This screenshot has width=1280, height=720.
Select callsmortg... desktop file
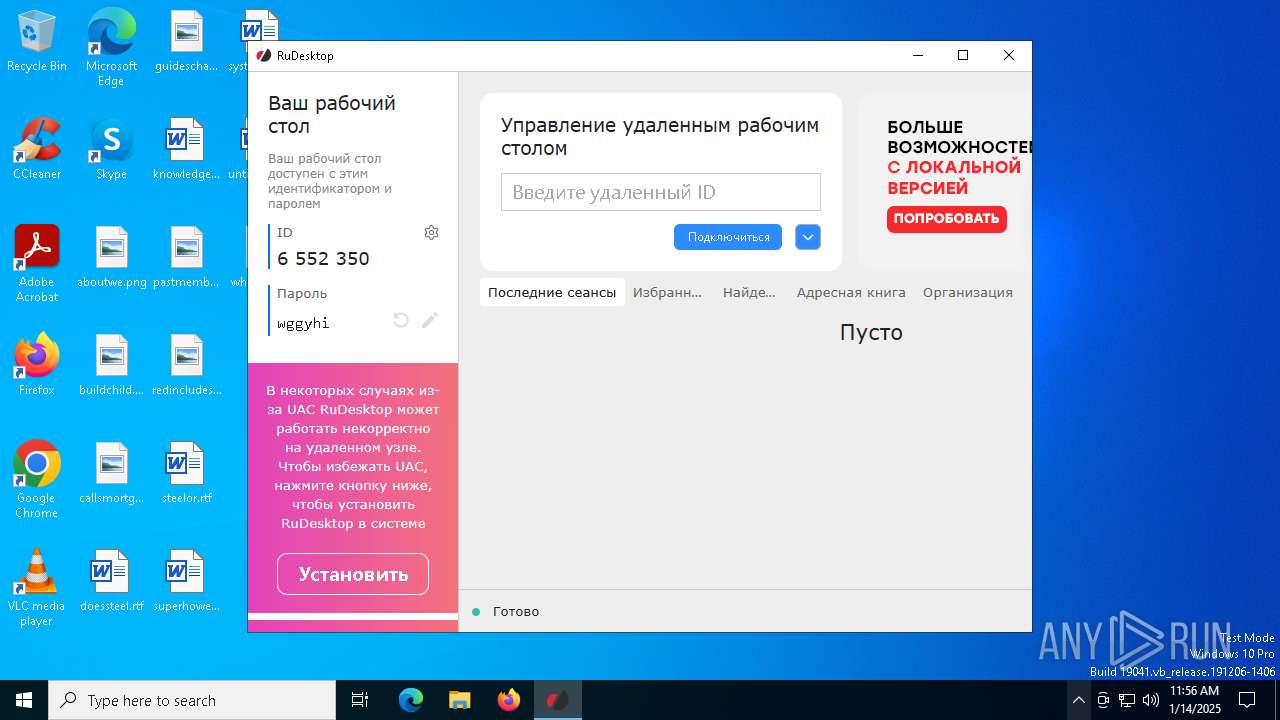[111, 473]
